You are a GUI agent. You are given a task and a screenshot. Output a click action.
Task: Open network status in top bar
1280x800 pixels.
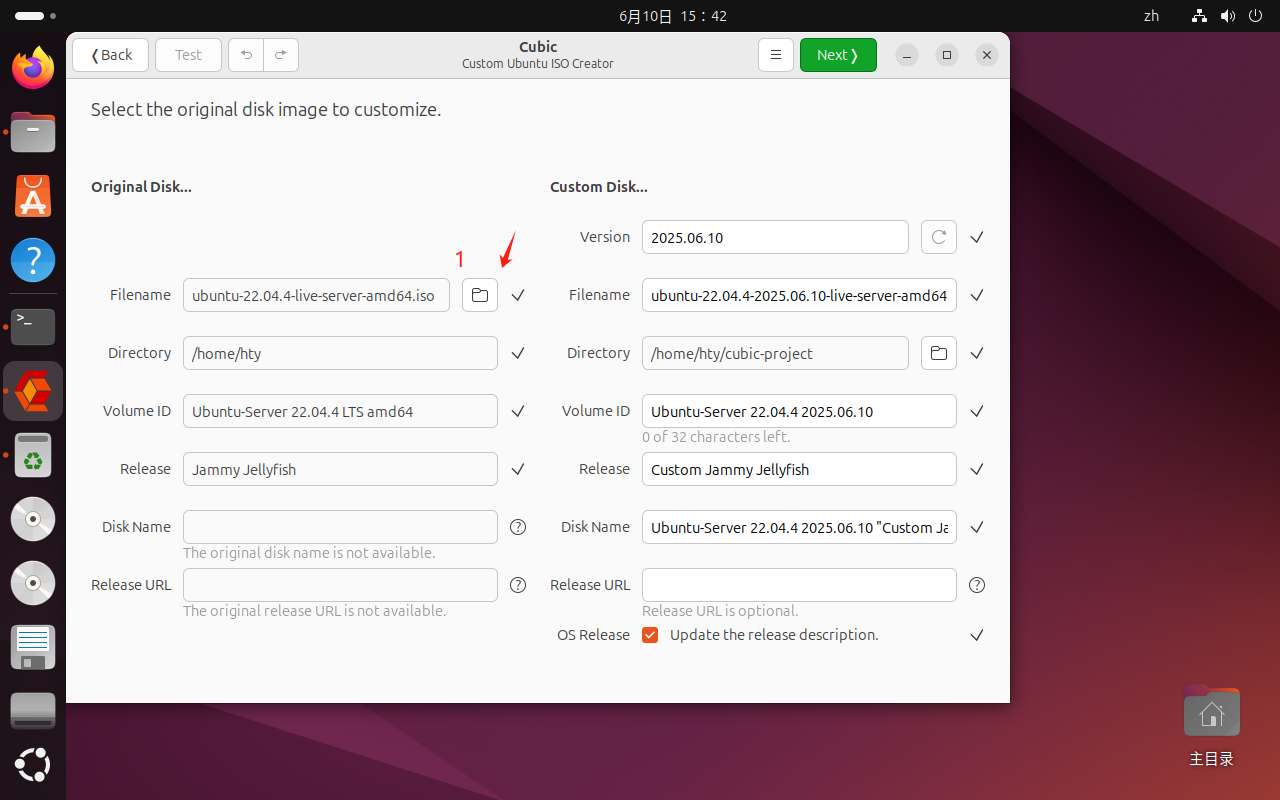point(1200,16)
